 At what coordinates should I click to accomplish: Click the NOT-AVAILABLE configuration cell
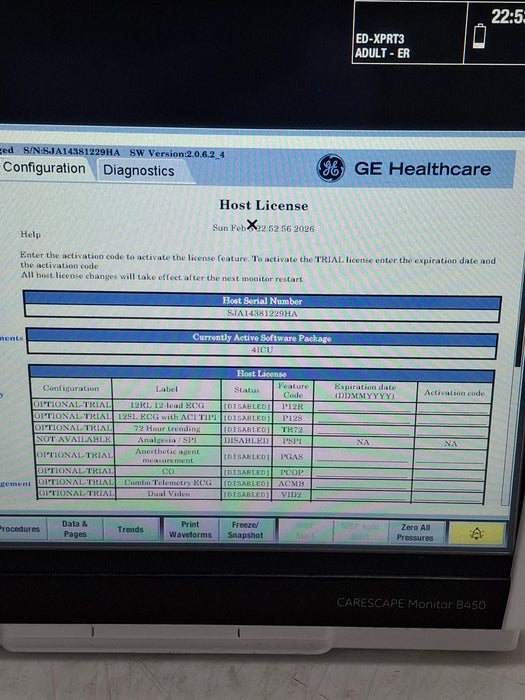[74, 439]
